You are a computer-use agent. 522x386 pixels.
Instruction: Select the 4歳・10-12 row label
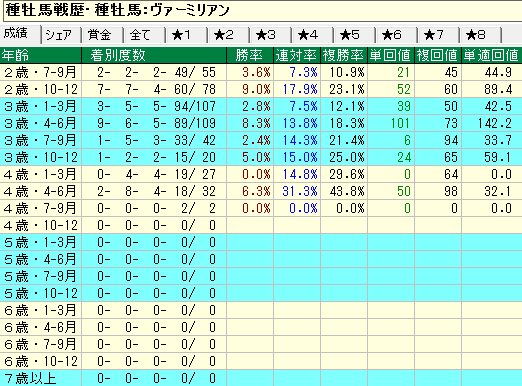pyautogui.click(x=41, y=225)
